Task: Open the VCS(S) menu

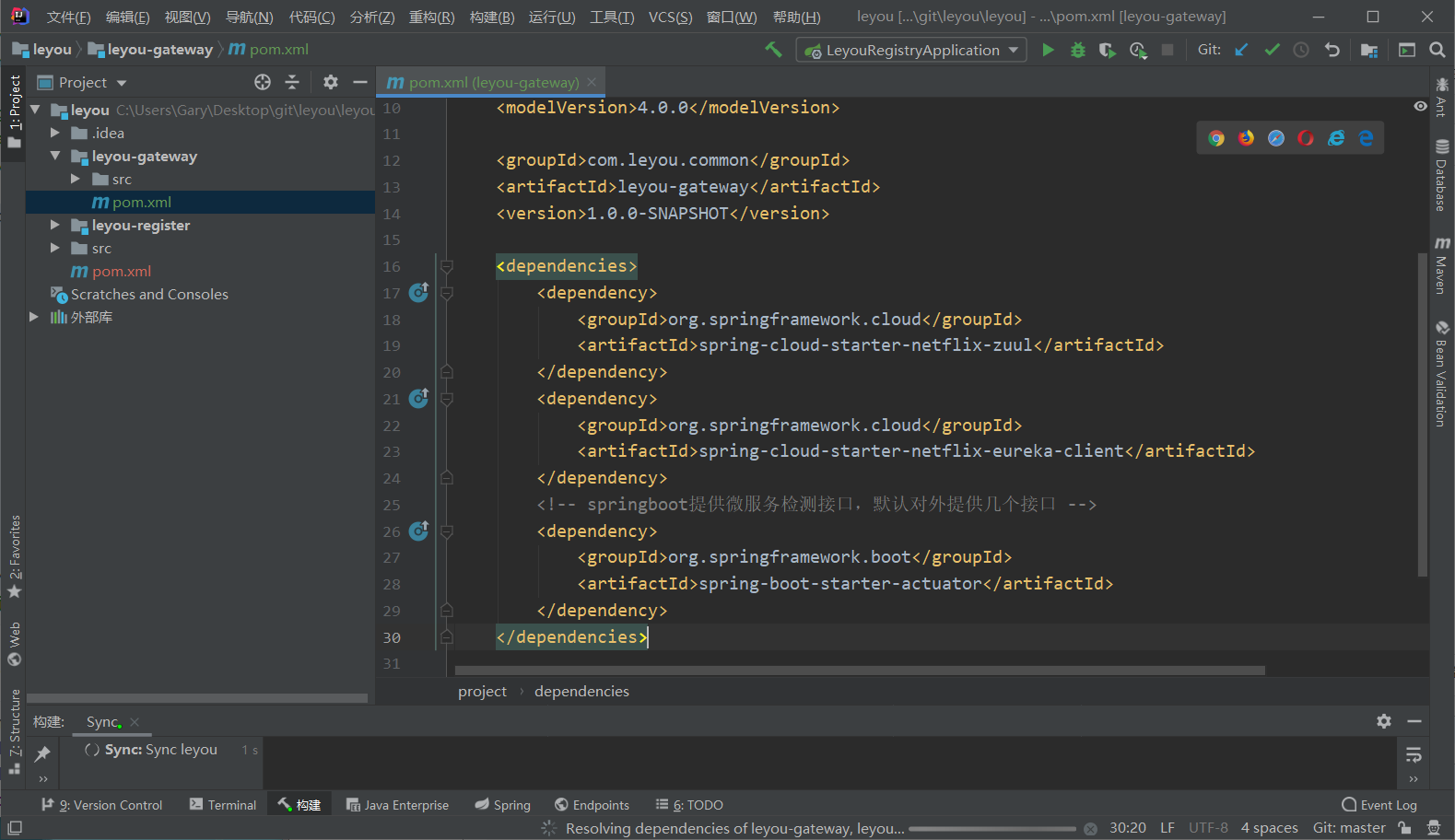Action: pyautogui.click(x=671, y=17)
